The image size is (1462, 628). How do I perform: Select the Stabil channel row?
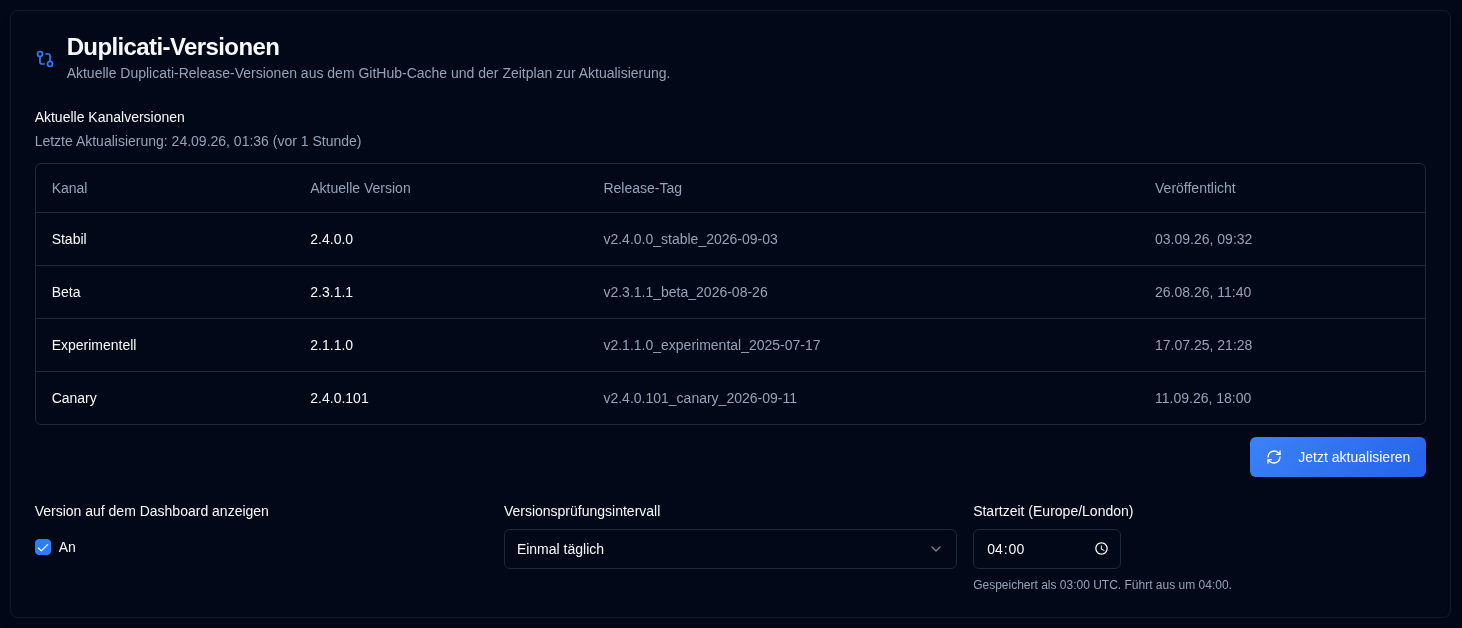pyautogui.click(x=730, y=239)
